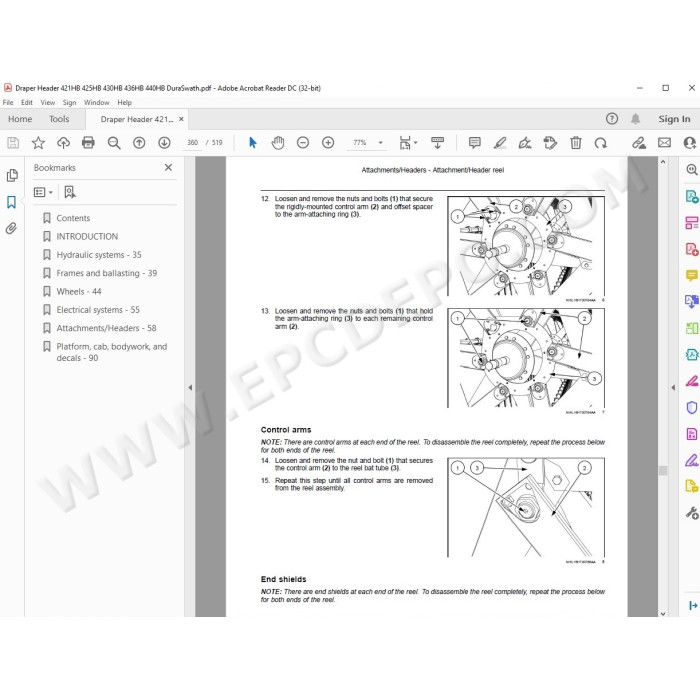
Task: Share a link to the file
Action: point(639,143)
